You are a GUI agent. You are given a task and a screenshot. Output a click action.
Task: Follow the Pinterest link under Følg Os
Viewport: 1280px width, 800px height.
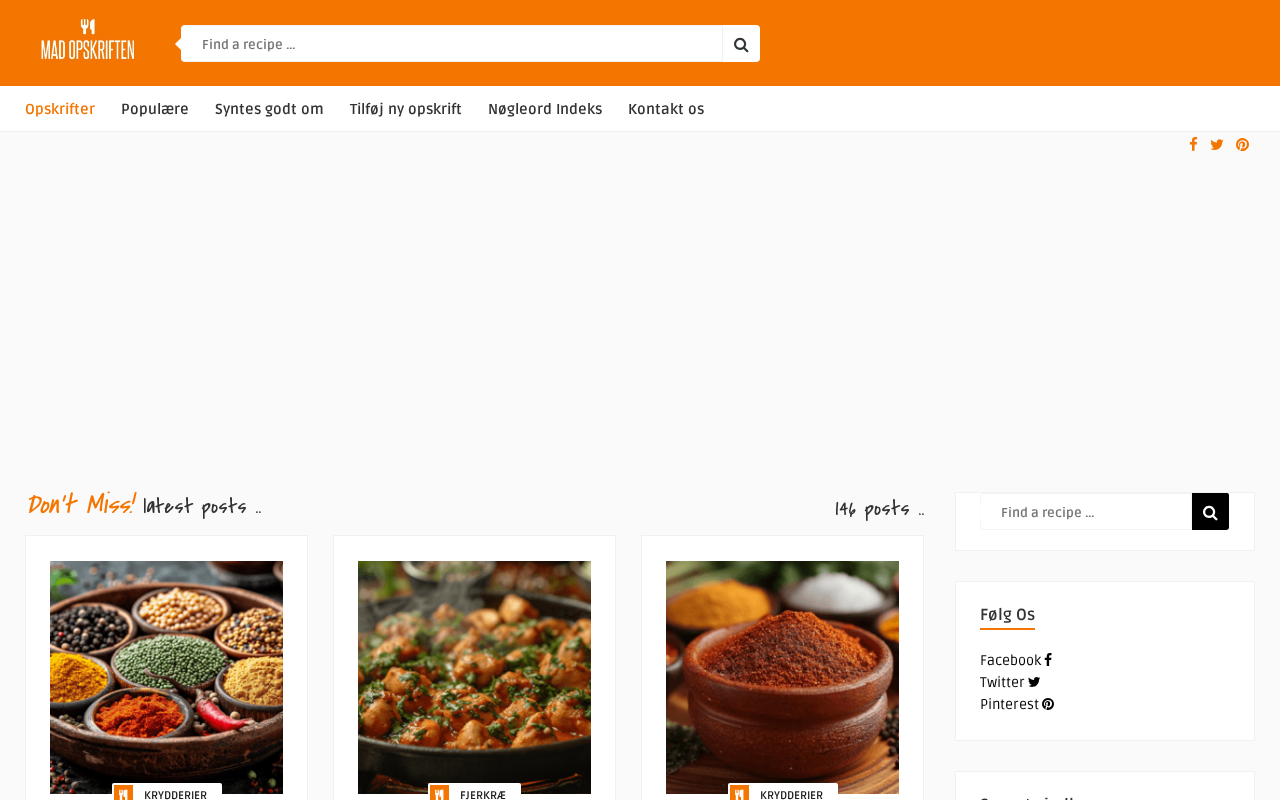pos(1016,705)
